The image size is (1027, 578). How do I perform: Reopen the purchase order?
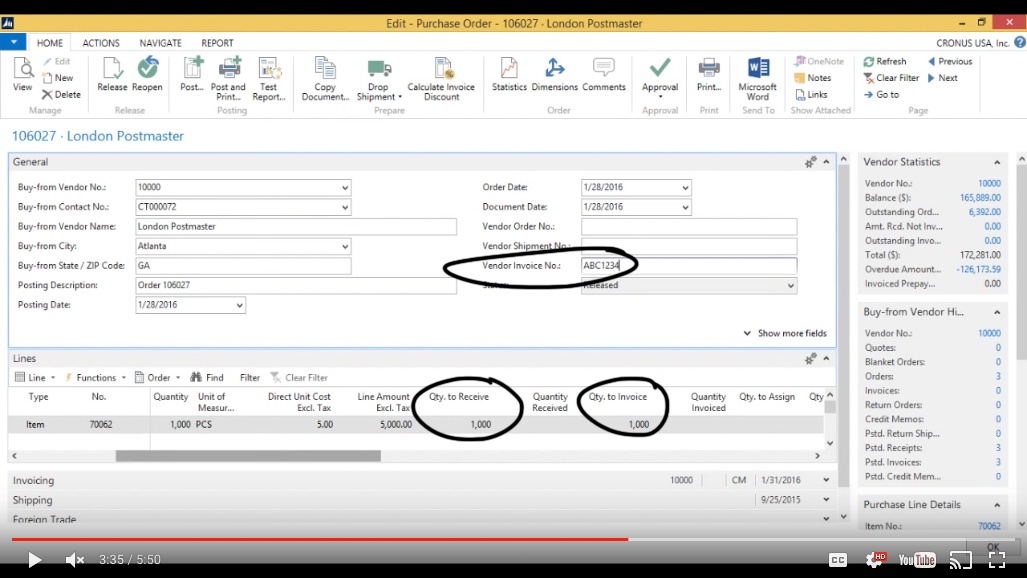tap(147, 75)
